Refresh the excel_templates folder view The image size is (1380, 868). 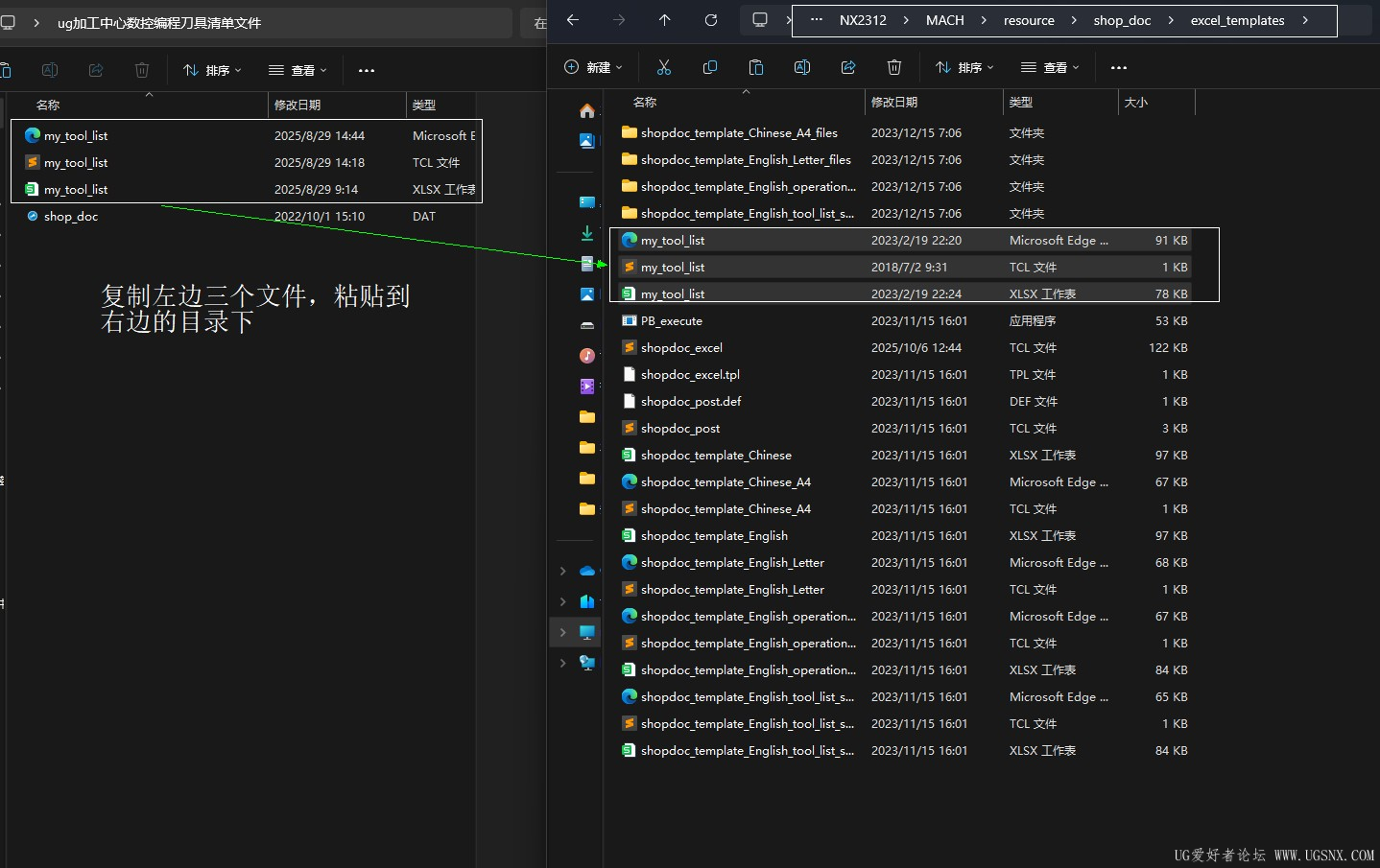pyautogui.click(x=711, y=20)
